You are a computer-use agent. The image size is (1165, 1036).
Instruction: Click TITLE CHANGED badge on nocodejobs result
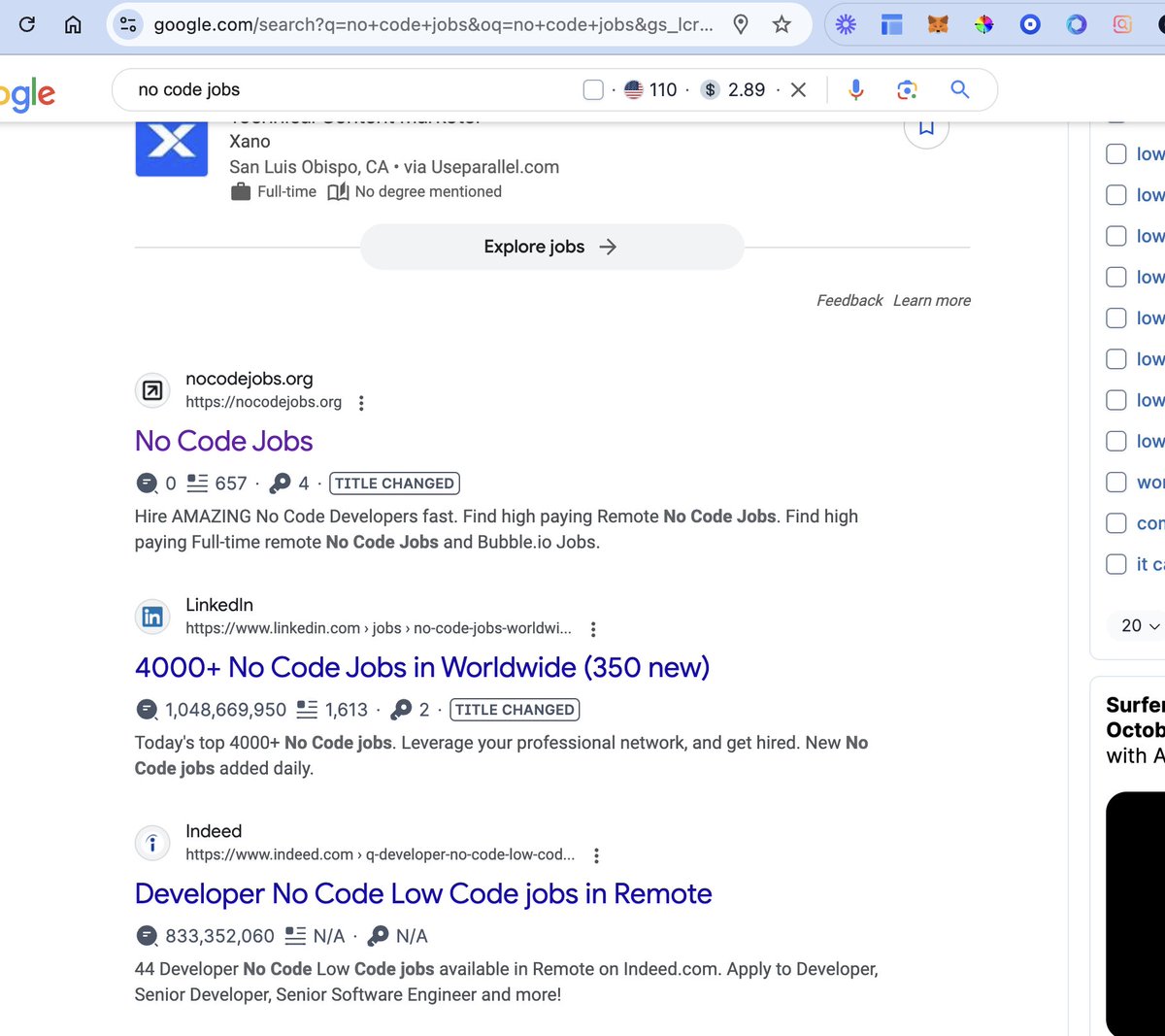[394, 483]
